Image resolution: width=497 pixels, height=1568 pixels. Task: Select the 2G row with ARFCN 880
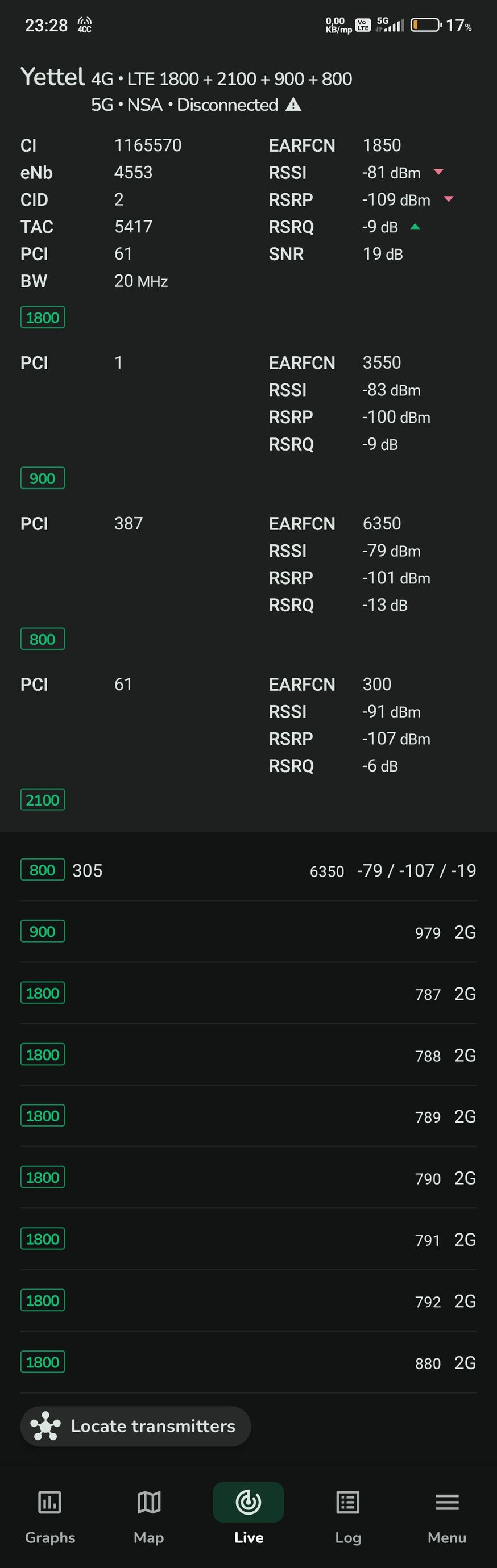248,1363
